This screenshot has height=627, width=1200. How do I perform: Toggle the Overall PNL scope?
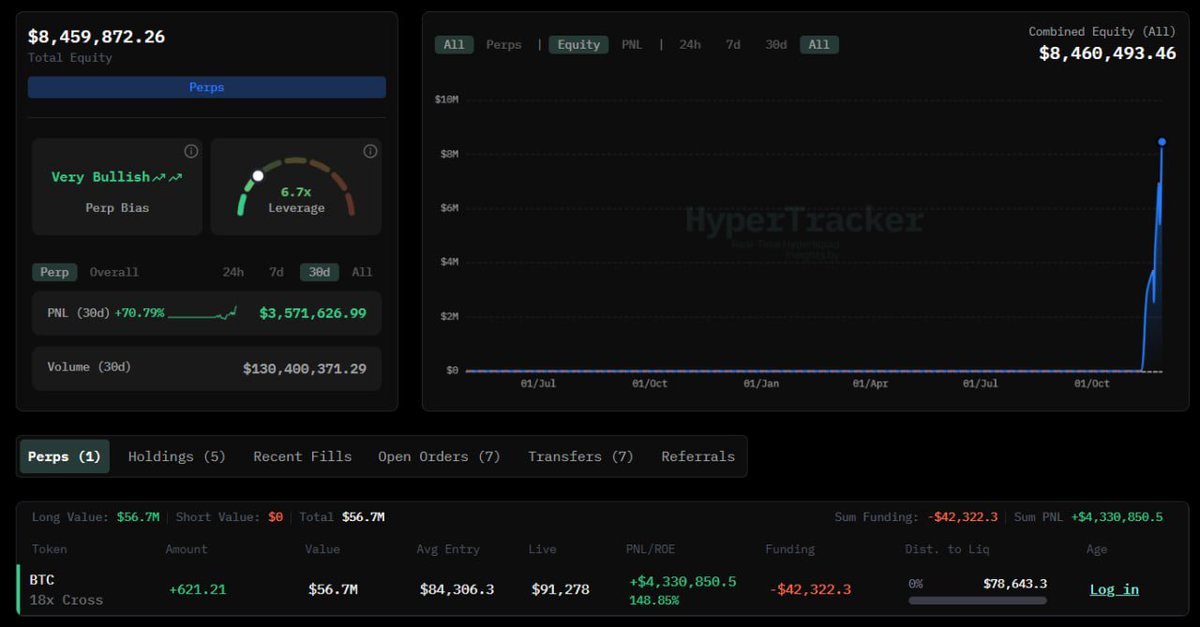pyautogui.click(x=114, y=272)
